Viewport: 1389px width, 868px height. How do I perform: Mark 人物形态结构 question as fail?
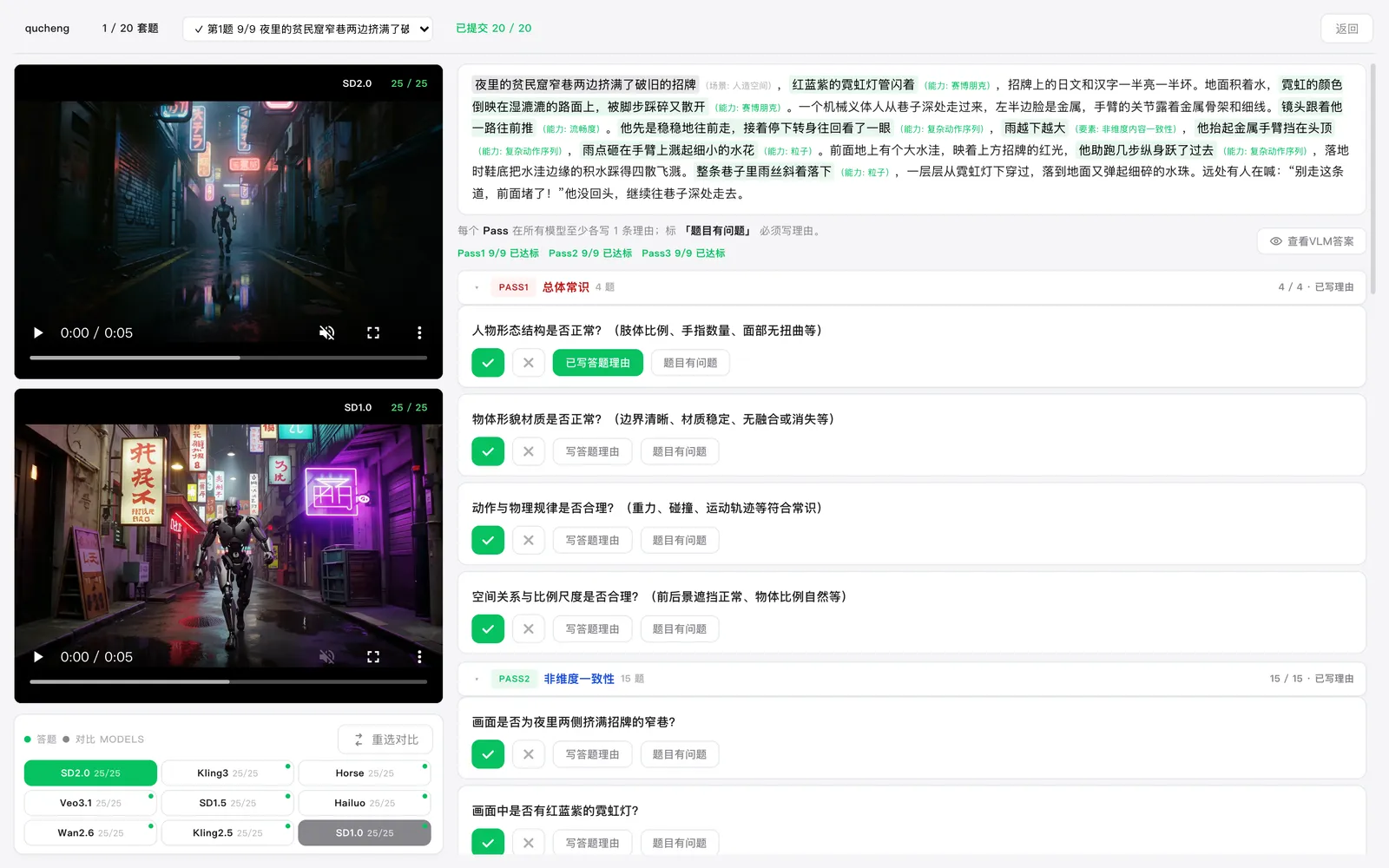point(529,363)
